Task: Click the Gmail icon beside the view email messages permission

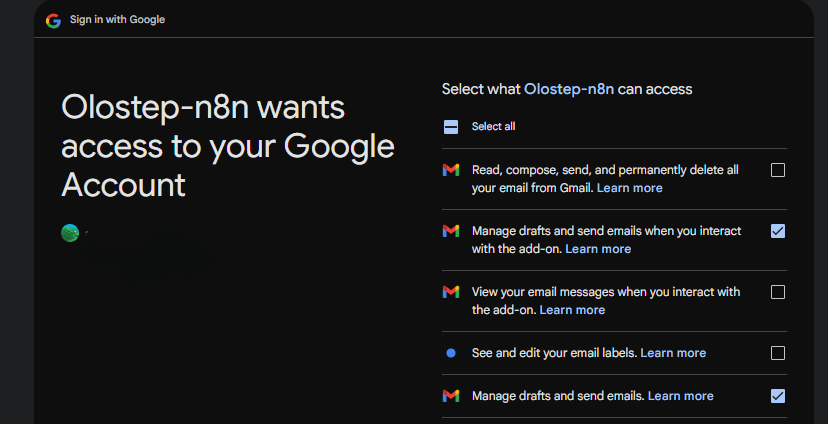Action: pos(450,292)
